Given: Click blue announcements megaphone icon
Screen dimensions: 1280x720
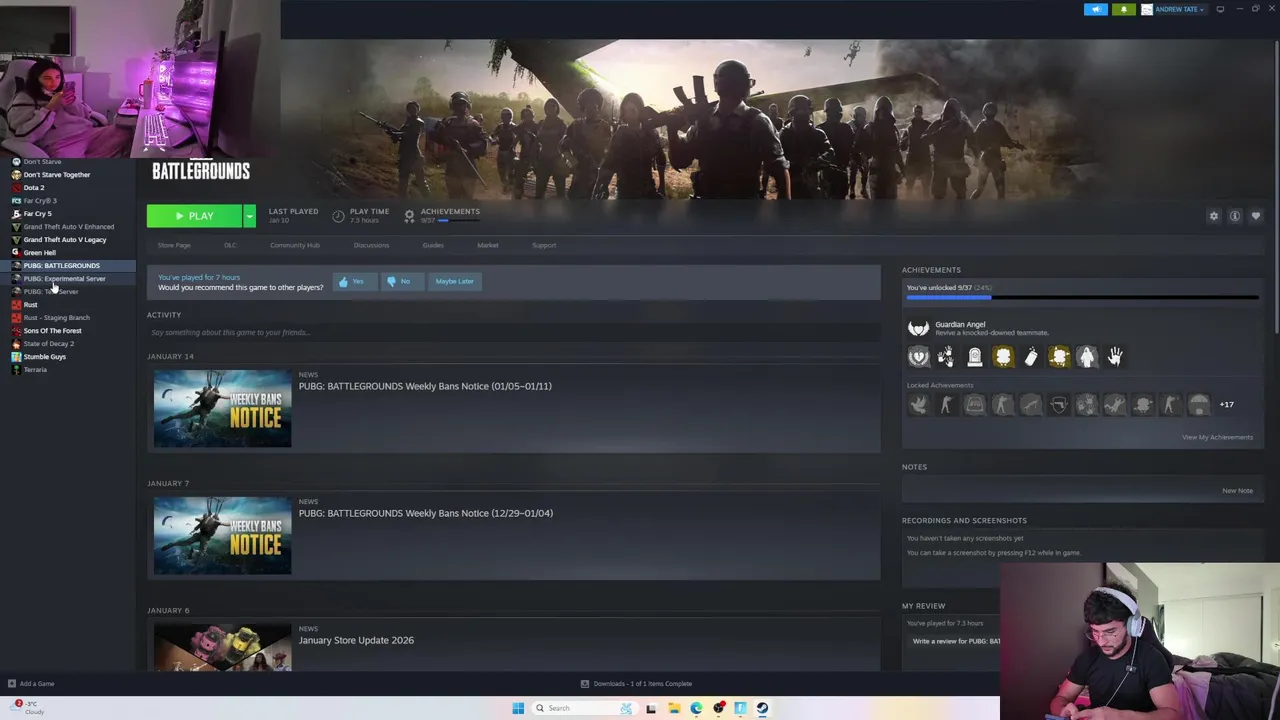Looking at the screenshot, I should pos(1096,9).
